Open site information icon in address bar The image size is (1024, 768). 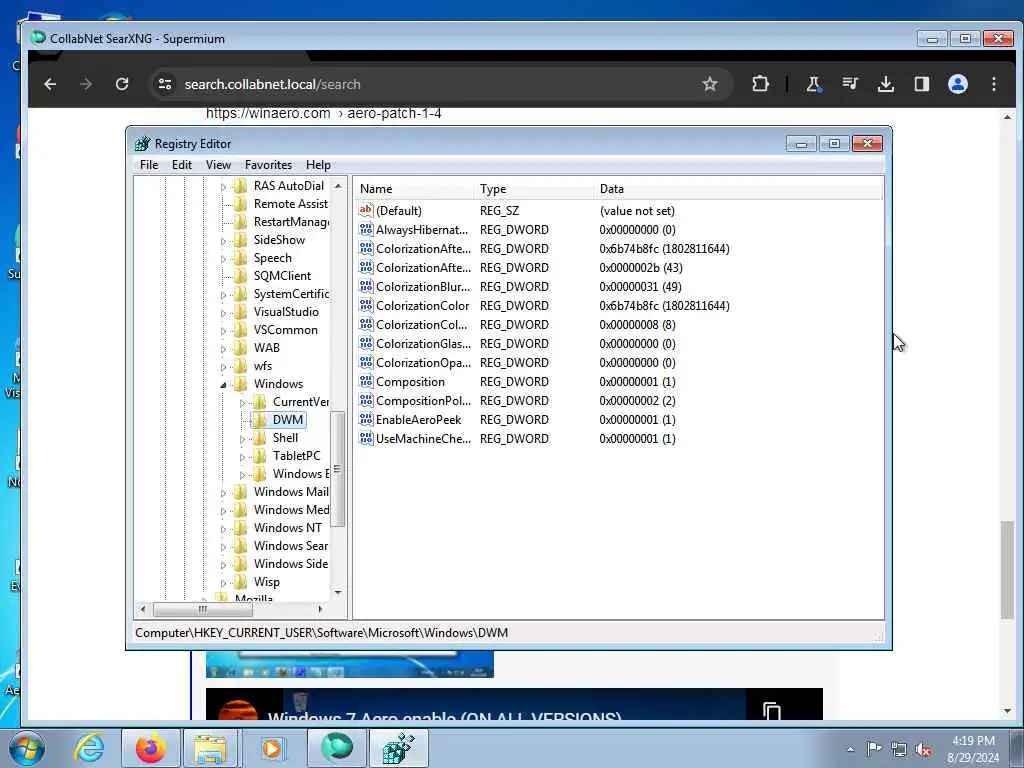pos(165,84)
